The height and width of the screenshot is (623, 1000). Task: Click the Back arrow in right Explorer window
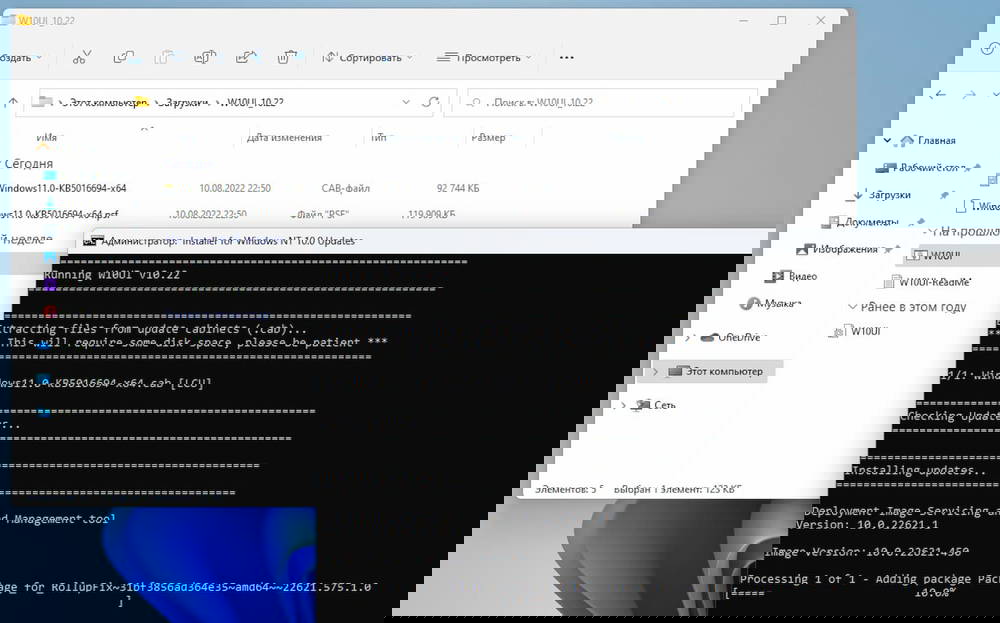click(941, 94)
